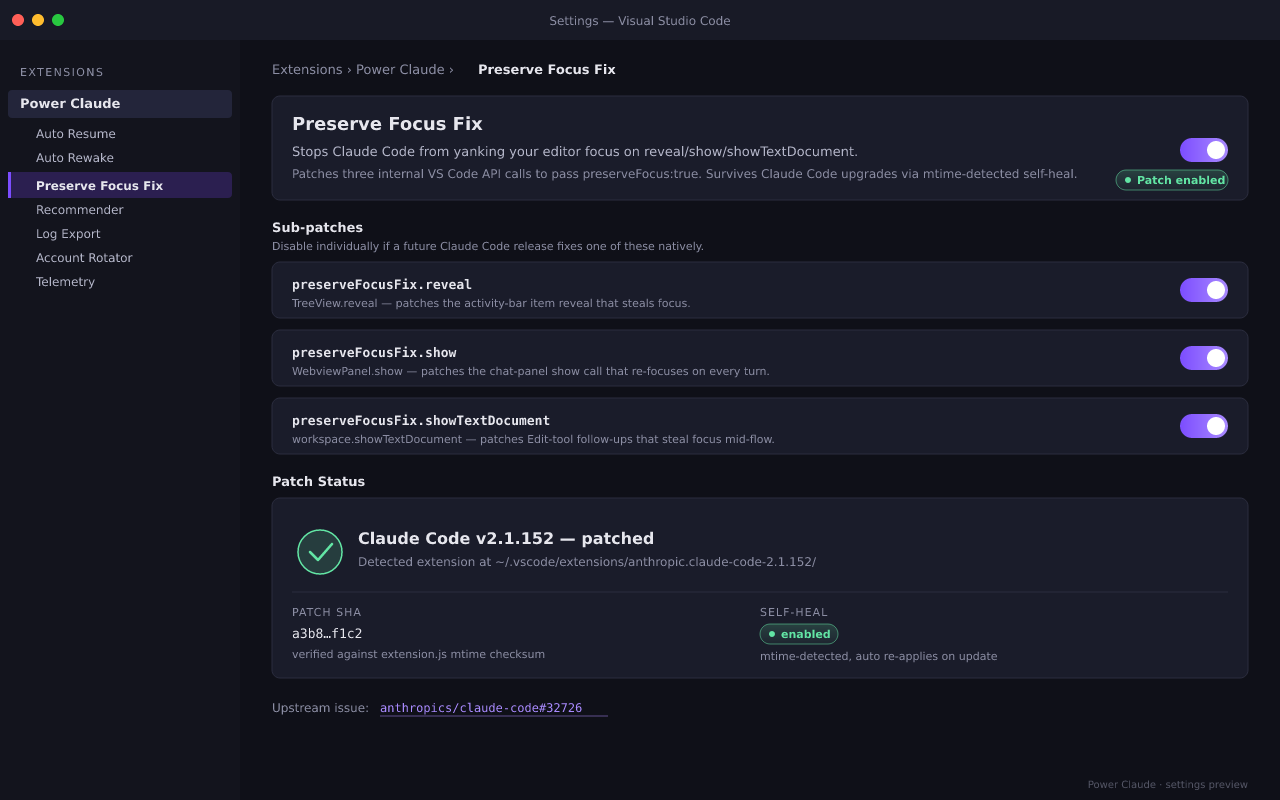
Task: Click the Sub-patches section heading
Action: click(x=317, y=227)
